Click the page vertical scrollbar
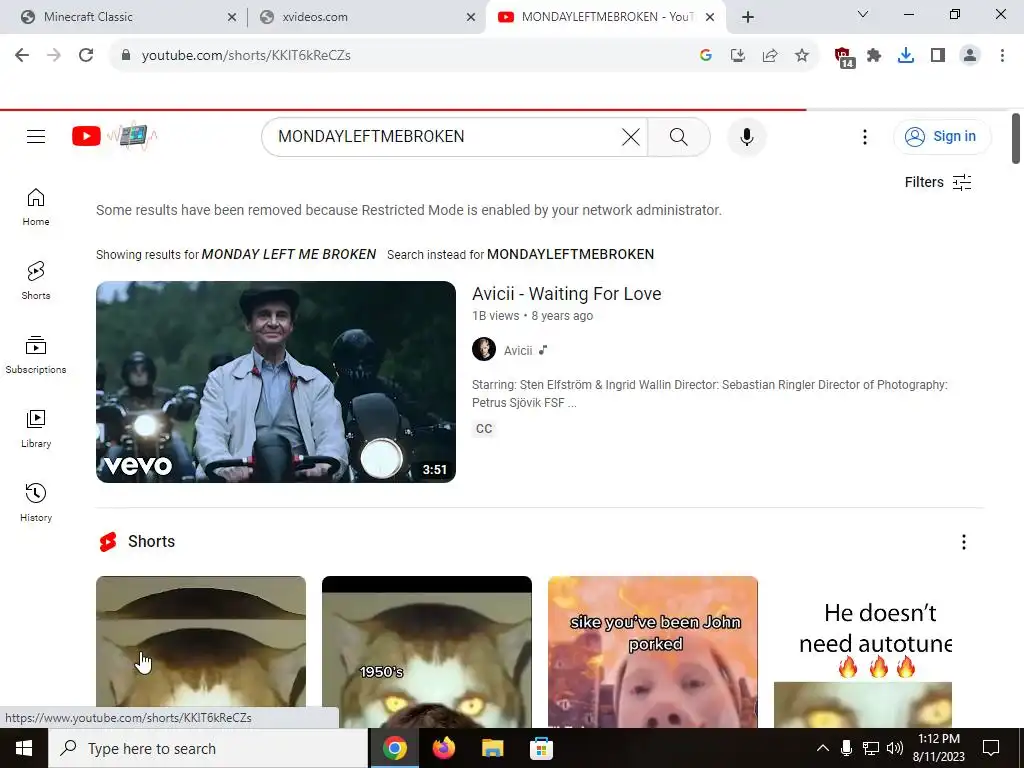The height and width of the screenshot is (768, 1024). [1016, 138]
